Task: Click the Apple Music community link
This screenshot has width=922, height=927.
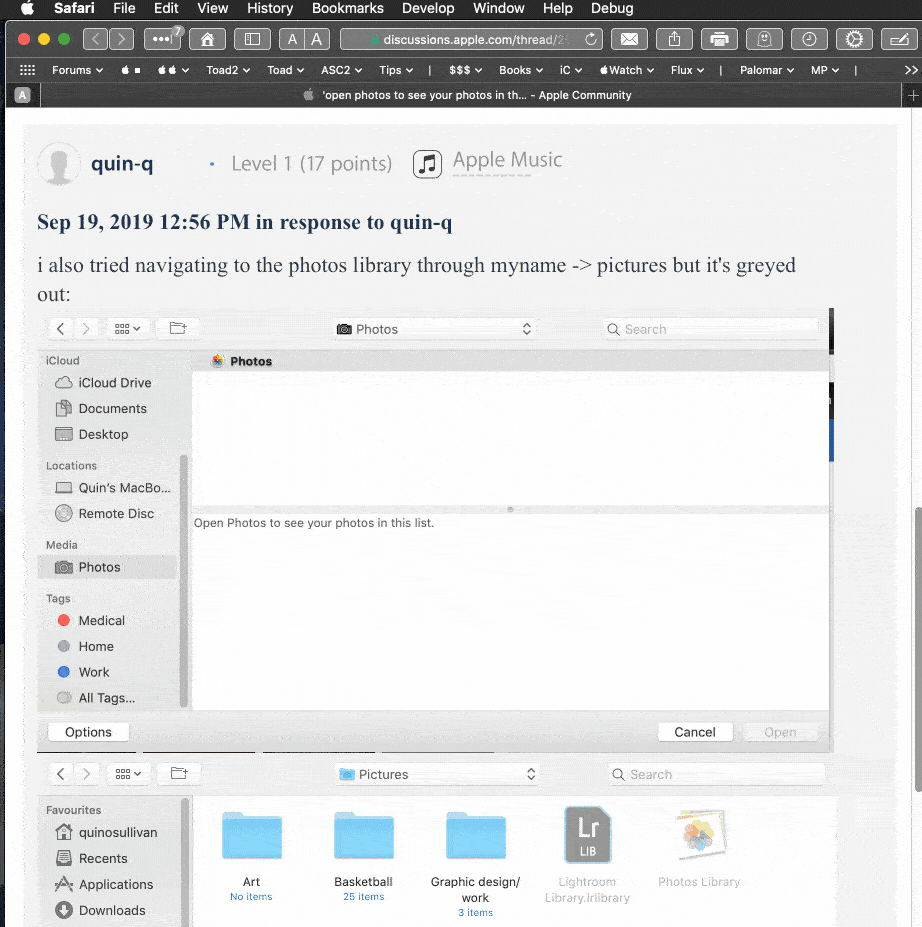Action: coord(507,160)
